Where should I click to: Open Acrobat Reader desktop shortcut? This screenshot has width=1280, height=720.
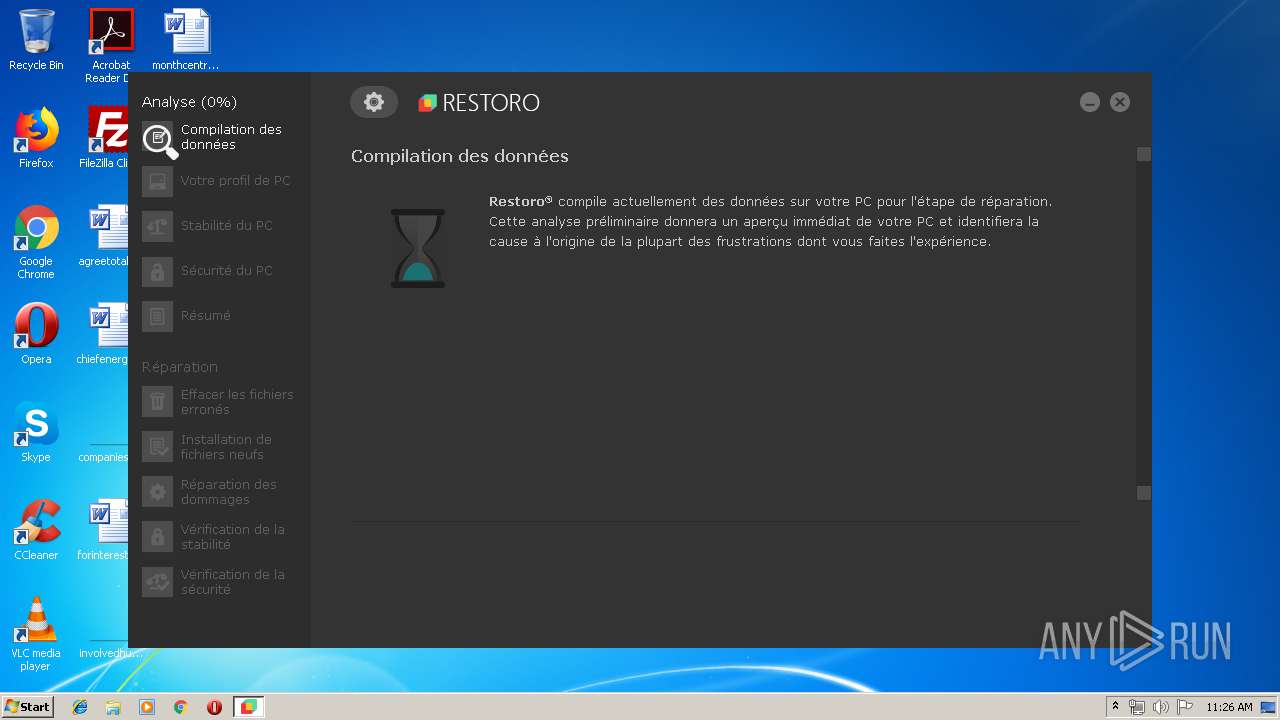(108, 46)
